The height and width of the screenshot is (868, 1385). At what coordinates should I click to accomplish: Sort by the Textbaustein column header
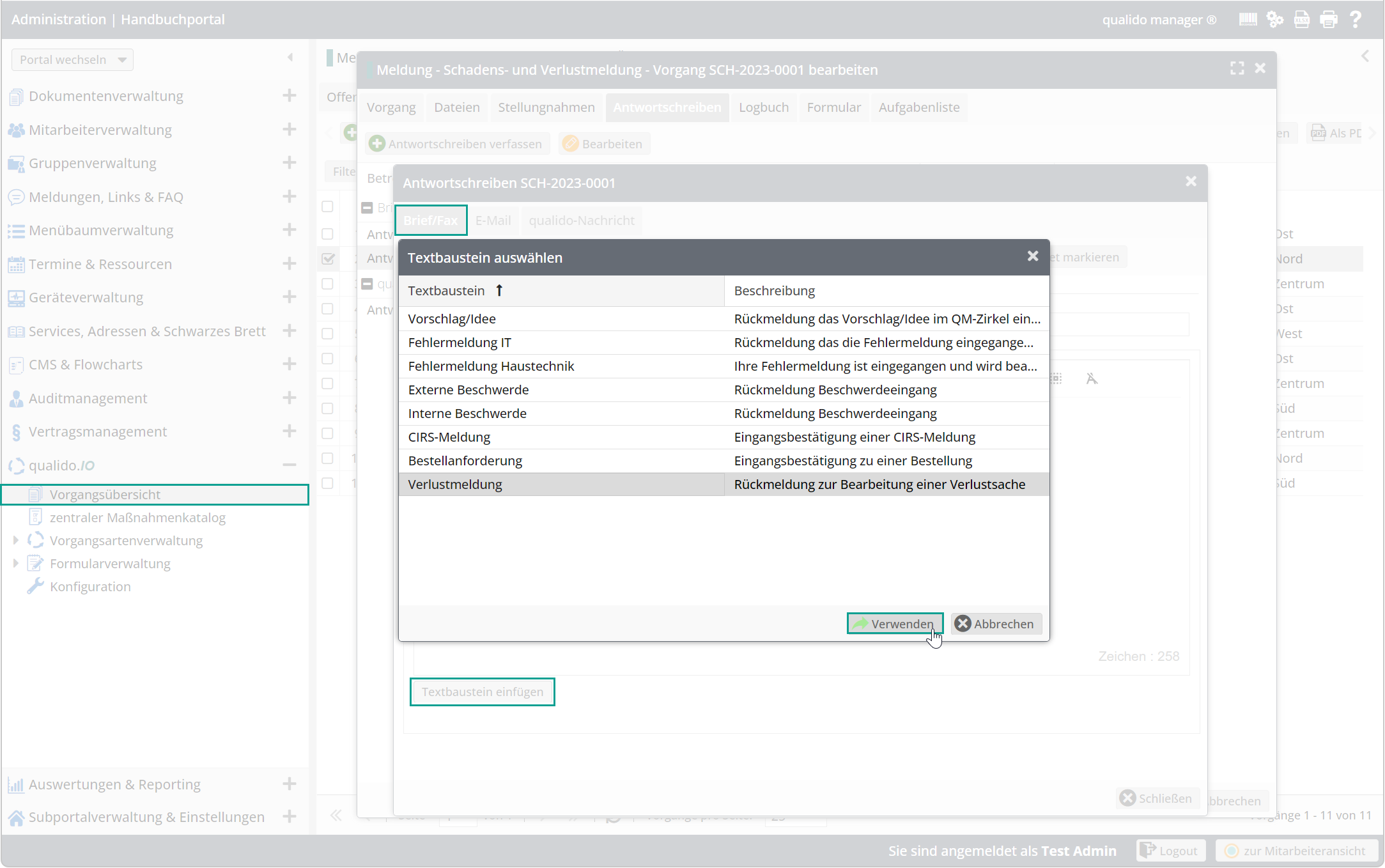coord(561,291)
